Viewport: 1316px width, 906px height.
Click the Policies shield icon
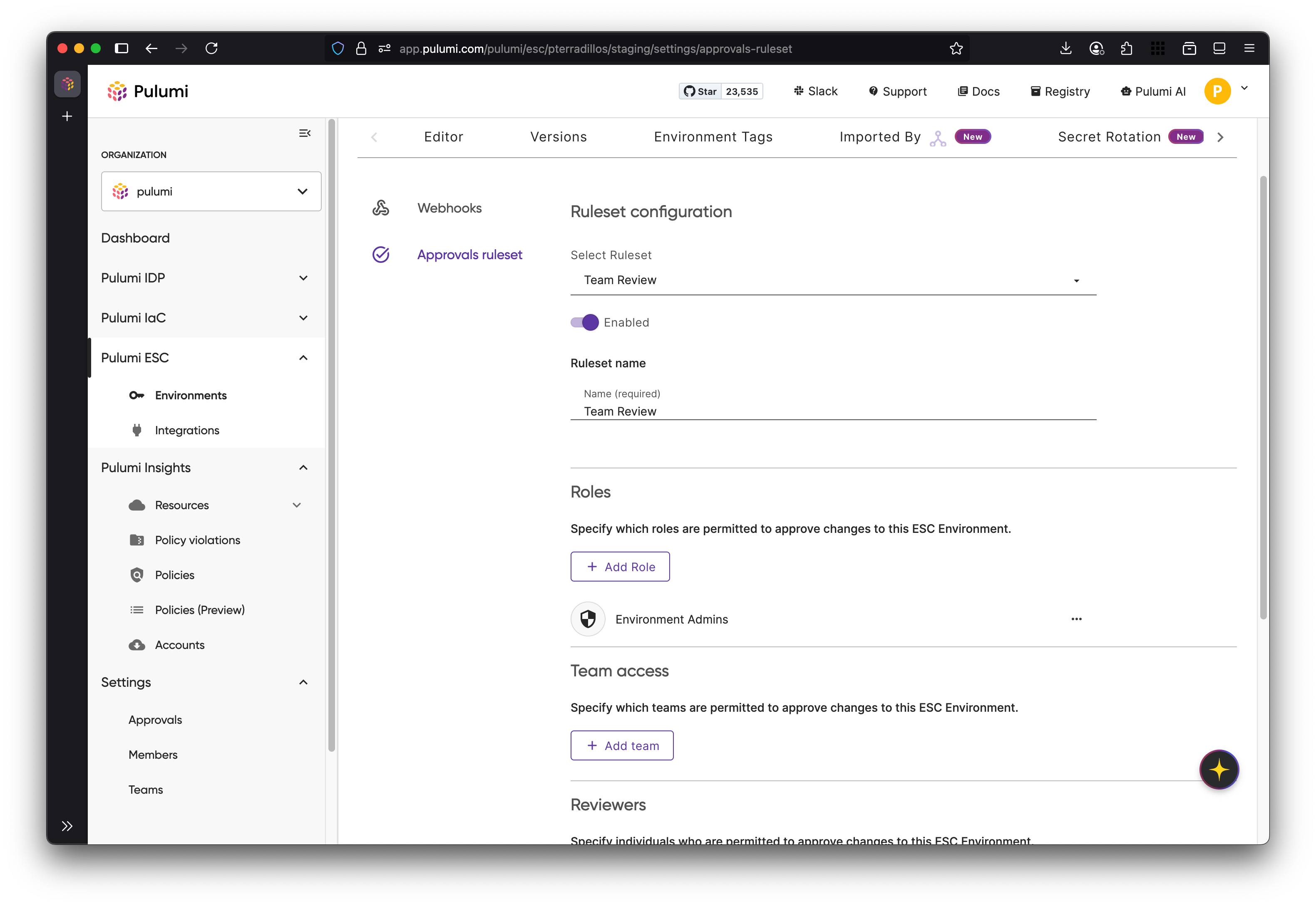[137, 575]
